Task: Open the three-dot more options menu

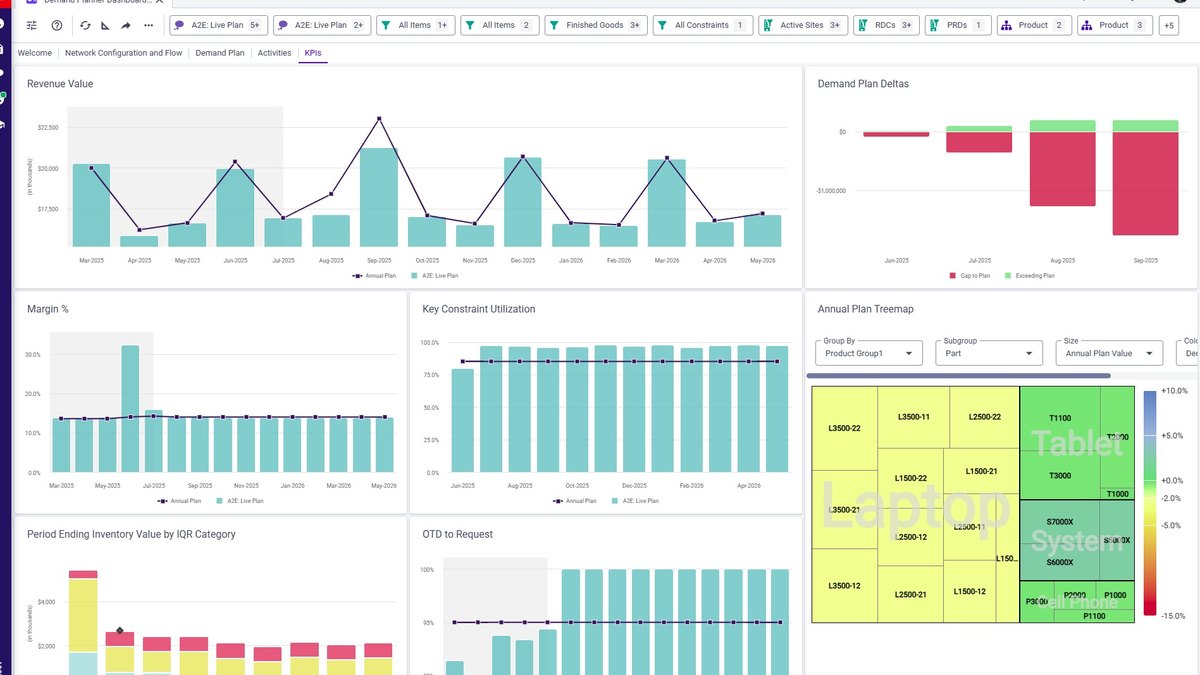Action: (x=149, y=25)
